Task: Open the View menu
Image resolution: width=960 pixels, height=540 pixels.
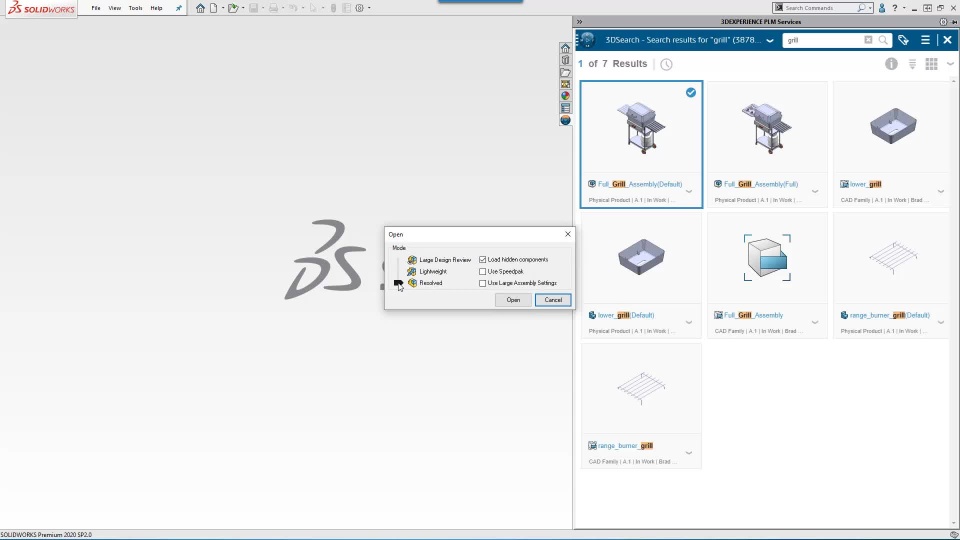Action: [114, 8]
